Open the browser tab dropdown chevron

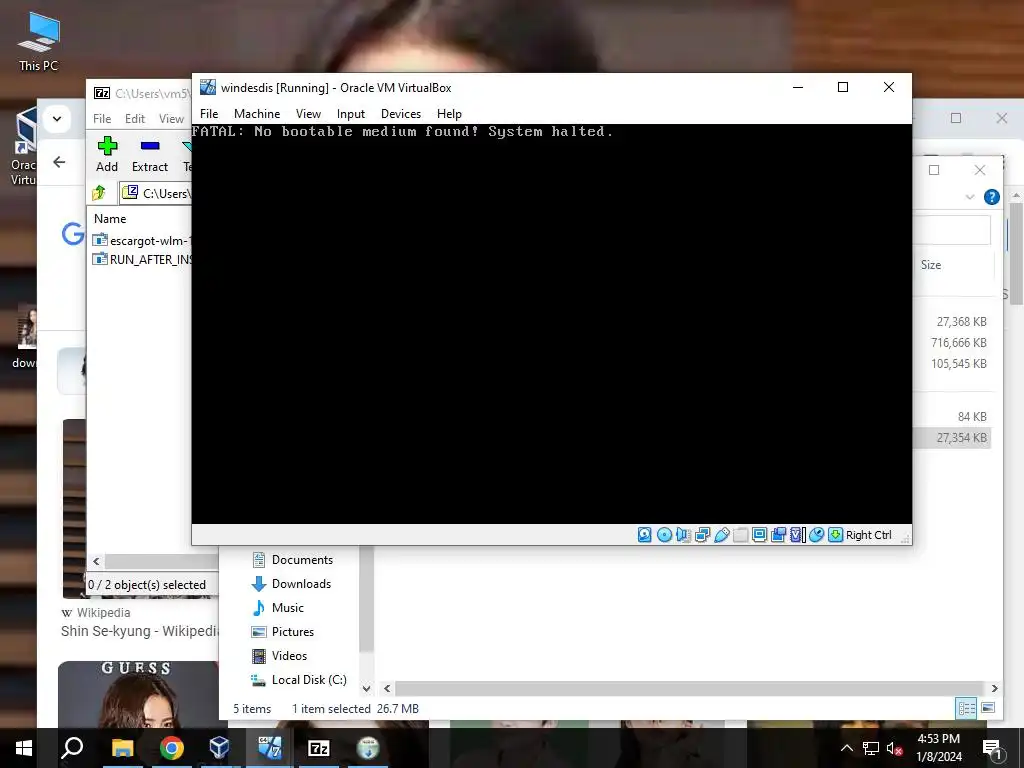[x=57, y=119]
